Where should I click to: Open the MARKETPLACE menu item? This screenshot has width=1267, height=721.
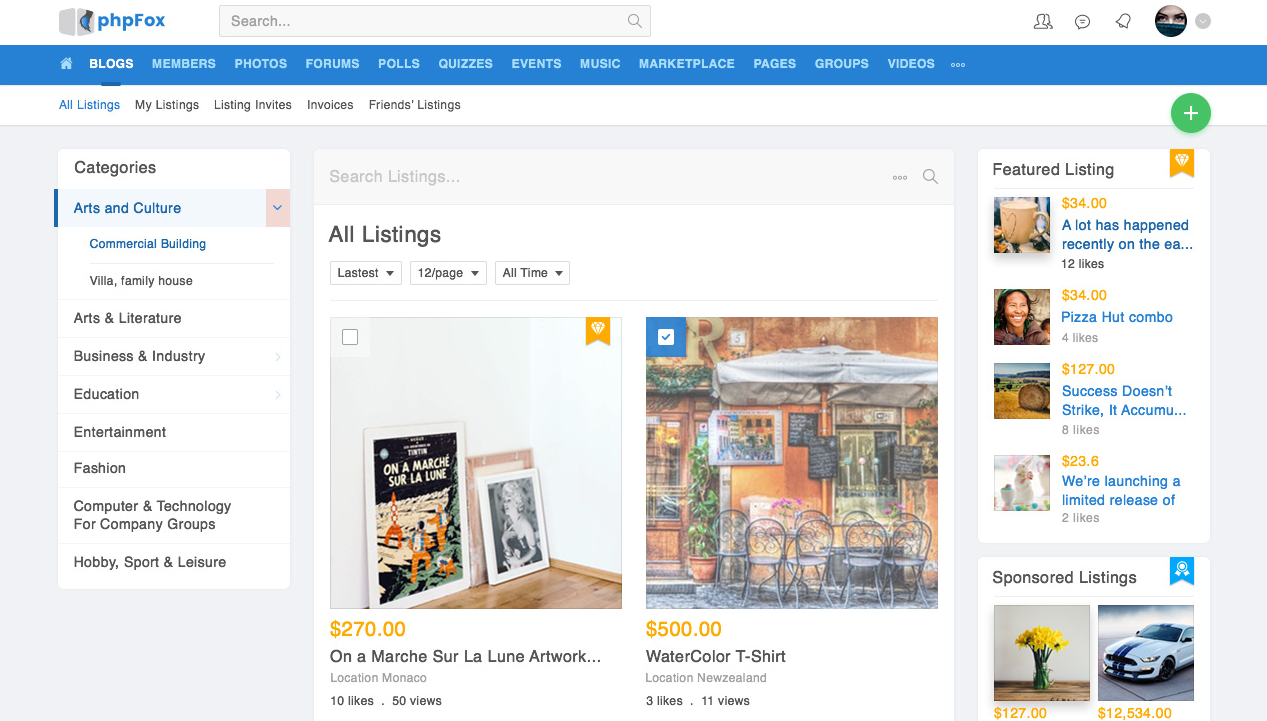686,63
